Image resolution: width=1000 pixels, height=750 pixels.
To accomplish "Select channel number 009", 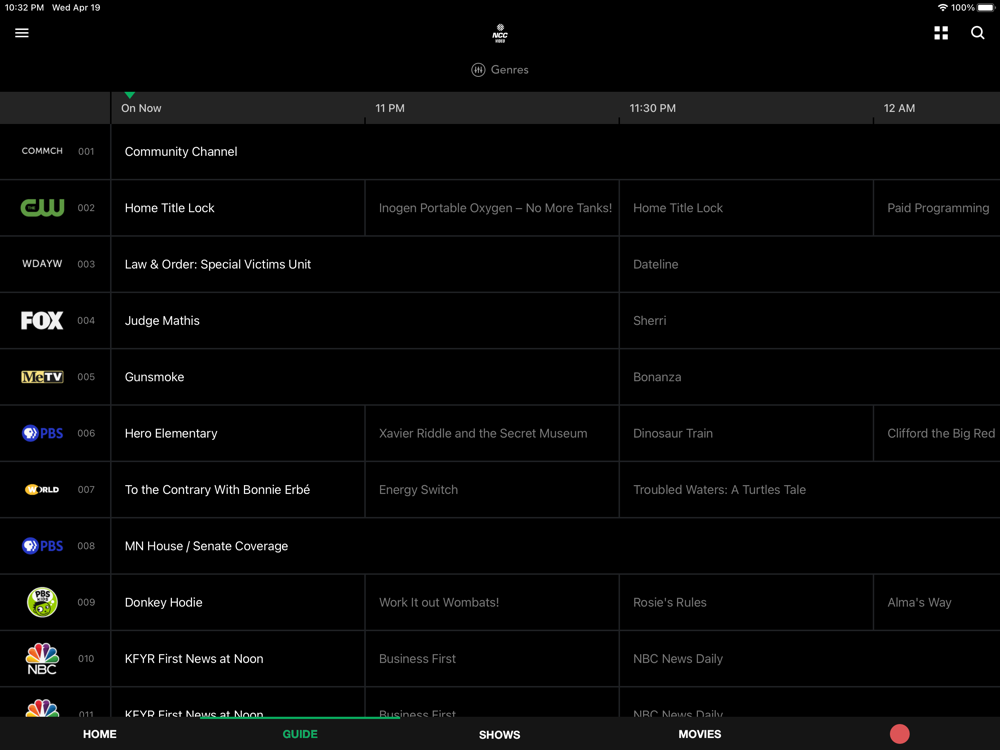I will 86,603.
